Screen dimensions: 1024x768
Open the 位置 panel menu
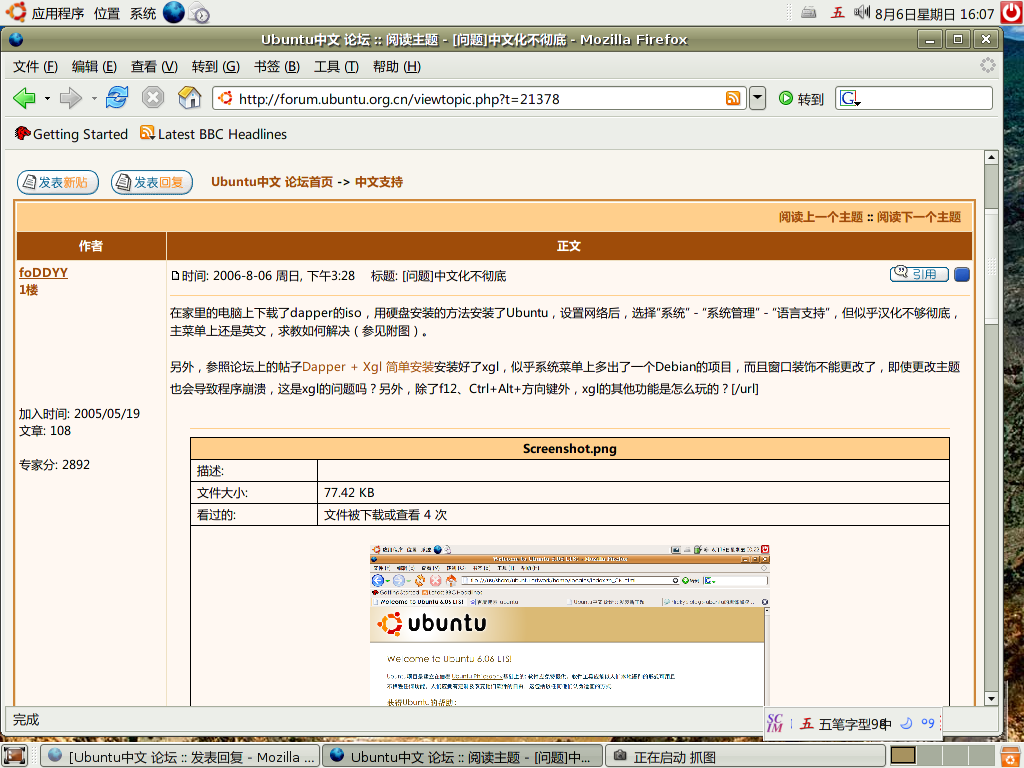point(106,13)
